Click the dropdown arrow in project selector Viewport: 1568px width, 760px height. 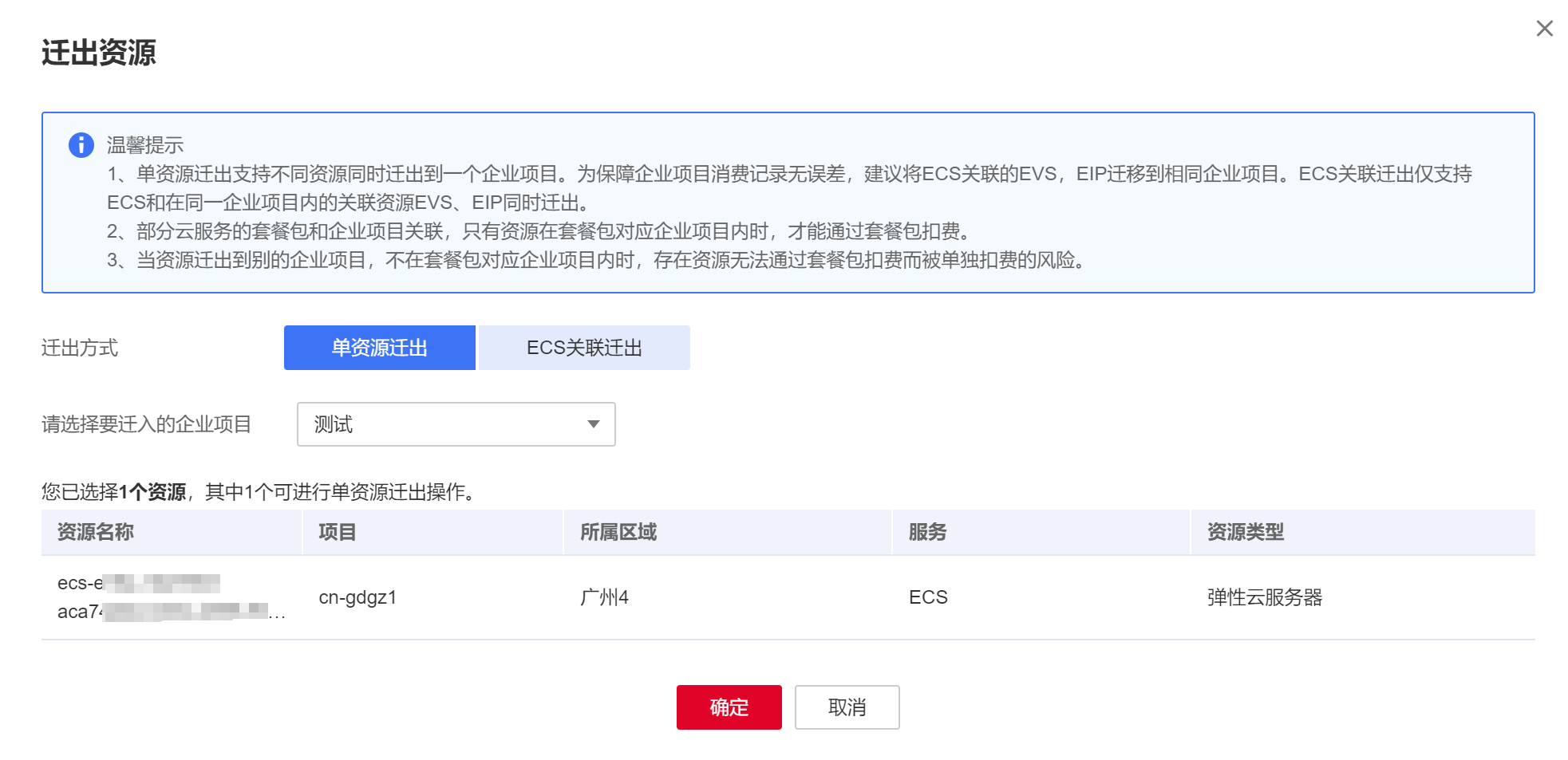[593, 424]
